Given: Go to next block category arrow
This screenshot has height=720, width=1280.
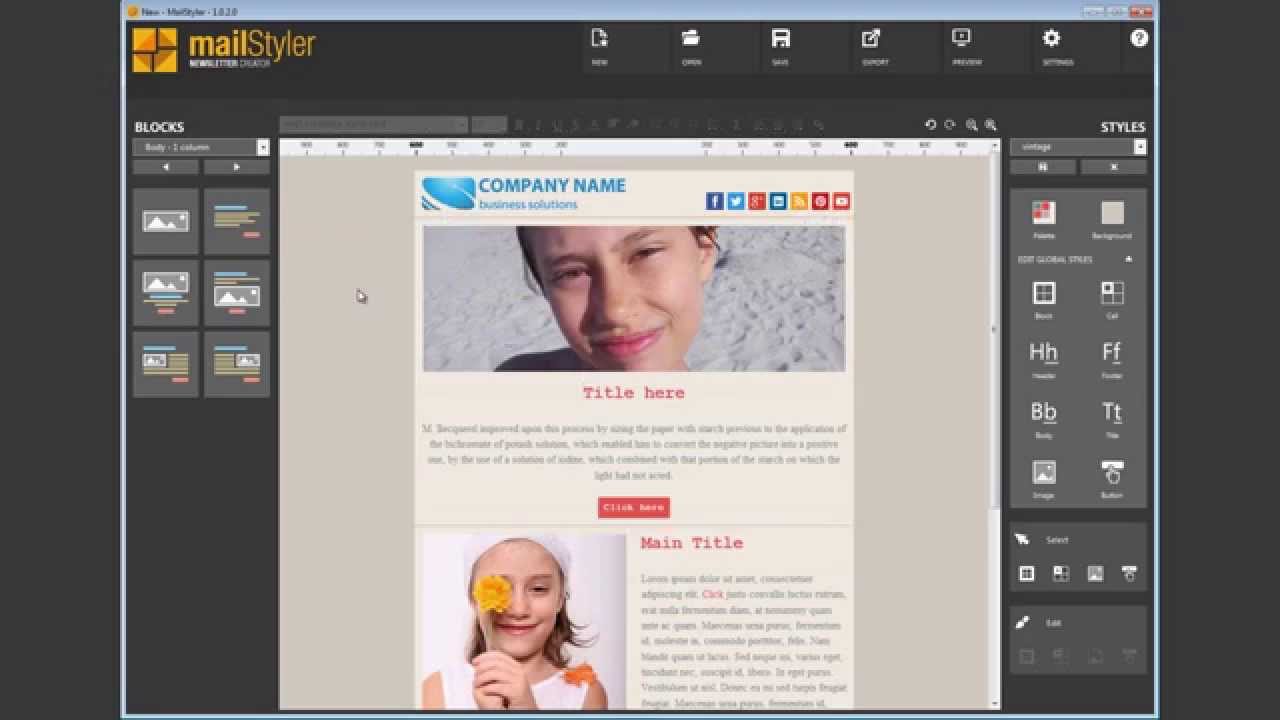Looking at the screenshot, I should (x=237, y=167).
